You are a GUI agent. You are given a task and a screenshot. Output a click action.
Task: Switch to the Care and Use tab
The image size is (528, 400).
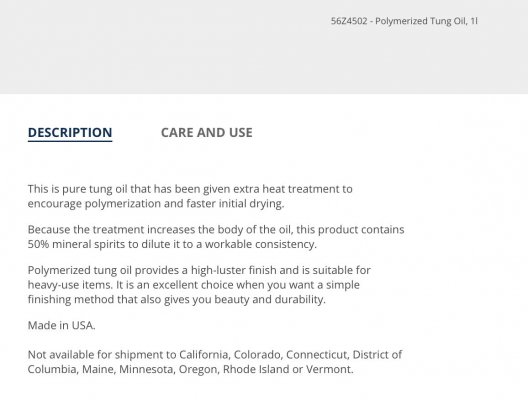click(206, 133)
